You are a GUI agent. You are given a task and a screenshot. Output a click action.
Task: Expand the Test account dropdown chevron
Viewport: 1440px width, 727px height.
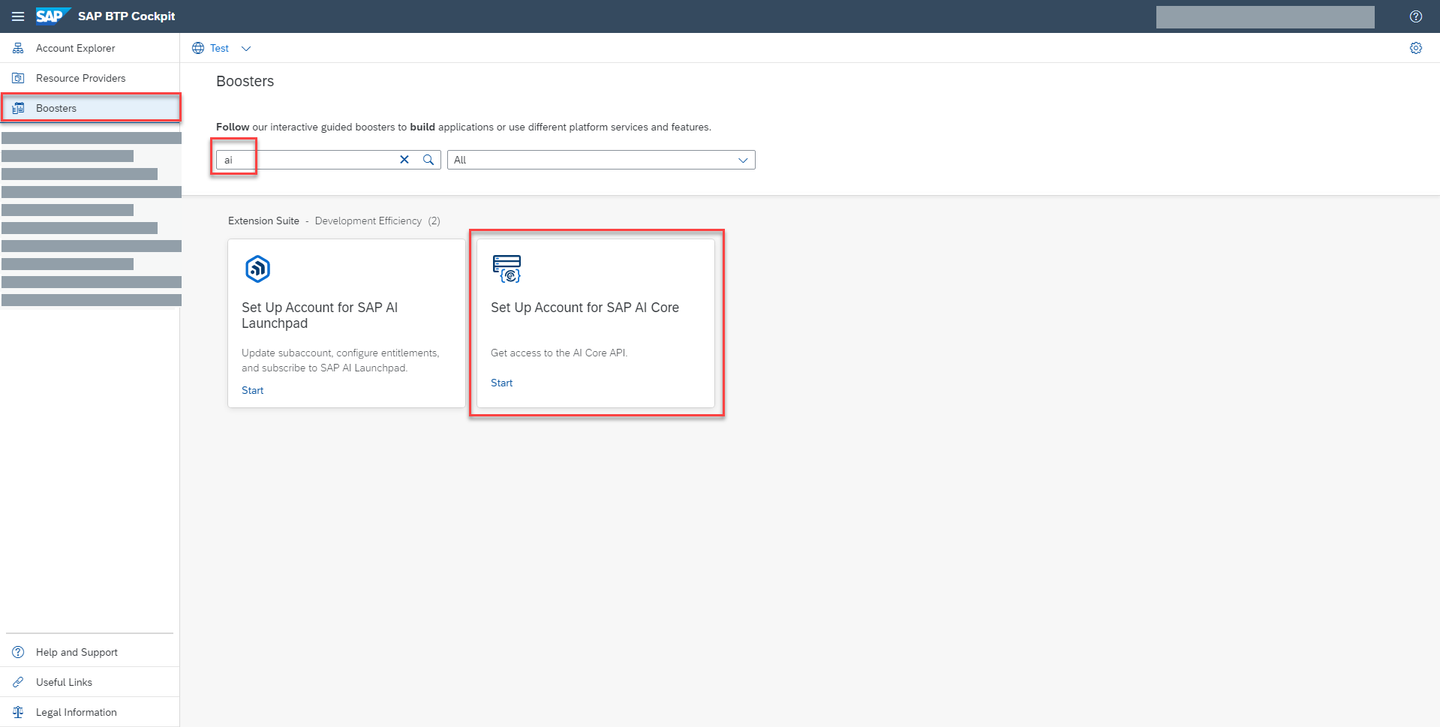[x=246, y=48]
